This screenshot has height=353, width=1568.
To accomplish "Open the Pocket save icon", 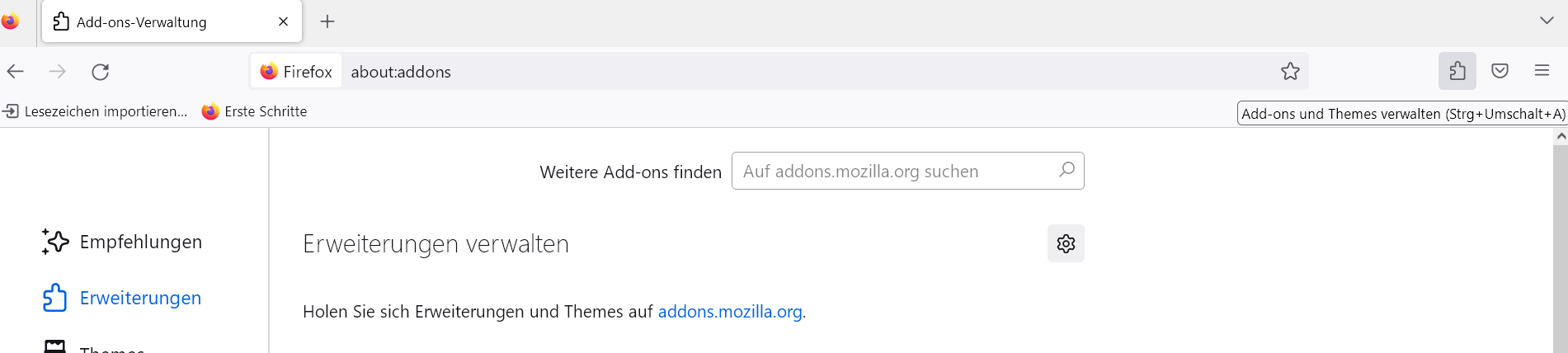I will (x=1500, y=71).
